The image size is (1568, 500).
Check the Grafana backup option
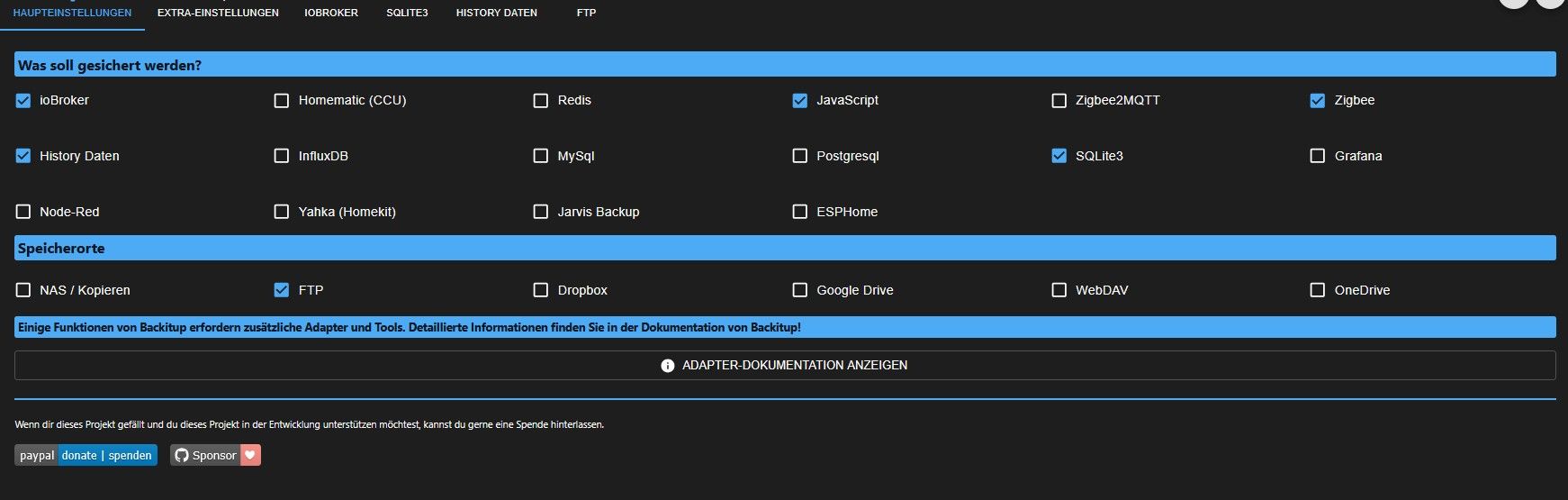pyautogui.click(x=1318, y=156)
